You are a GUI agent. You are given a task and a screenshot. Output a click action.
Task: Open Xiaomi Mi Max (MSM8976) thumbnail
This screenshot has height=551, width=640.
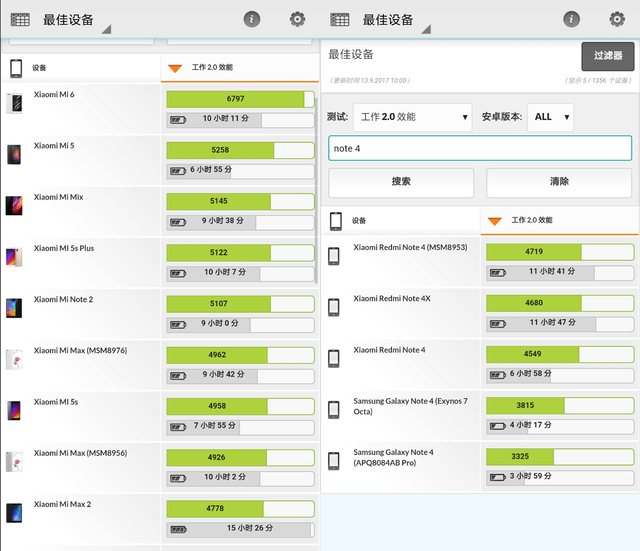pos(14,359)
